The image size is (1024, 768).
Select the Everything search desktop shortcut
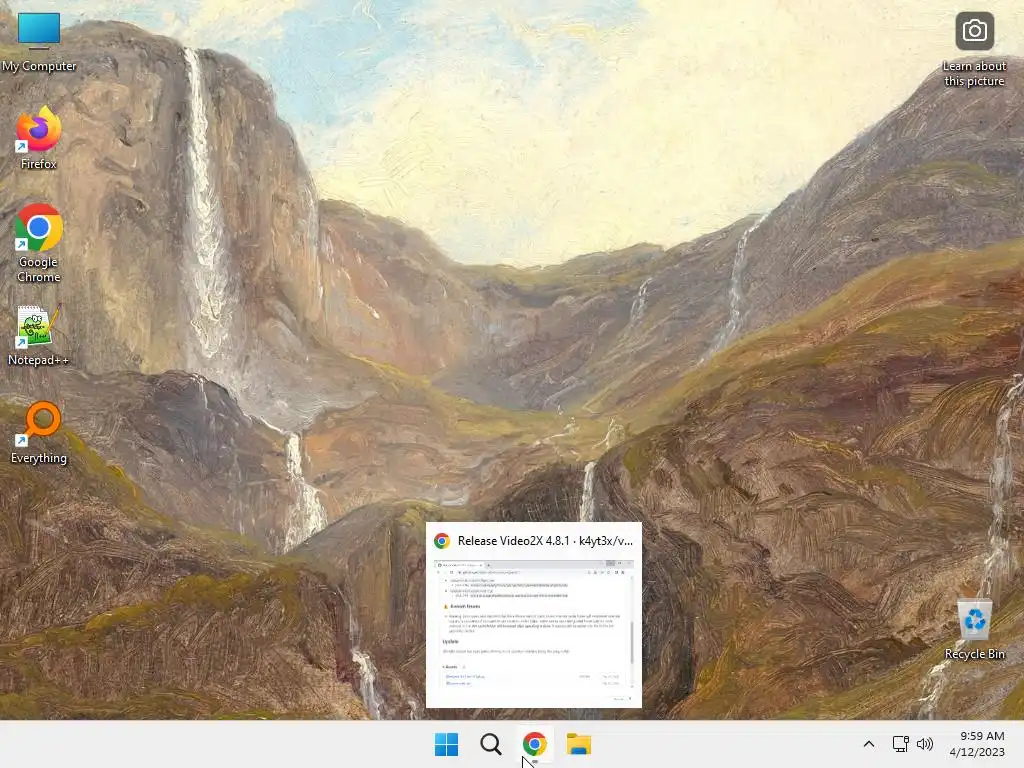tap(39, 432)
